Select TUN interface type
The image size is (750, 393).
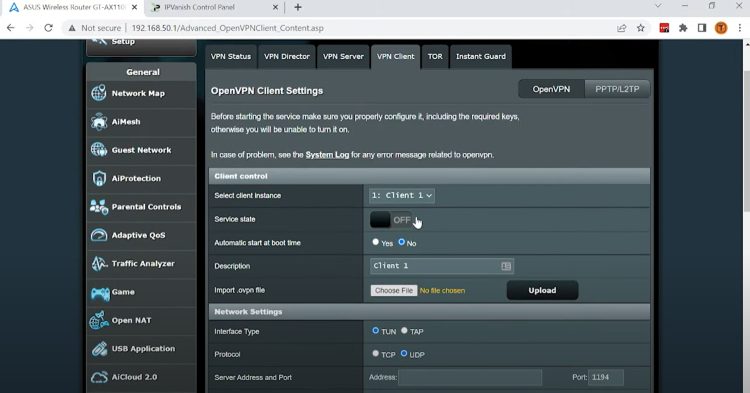click(x=375, y=330)
